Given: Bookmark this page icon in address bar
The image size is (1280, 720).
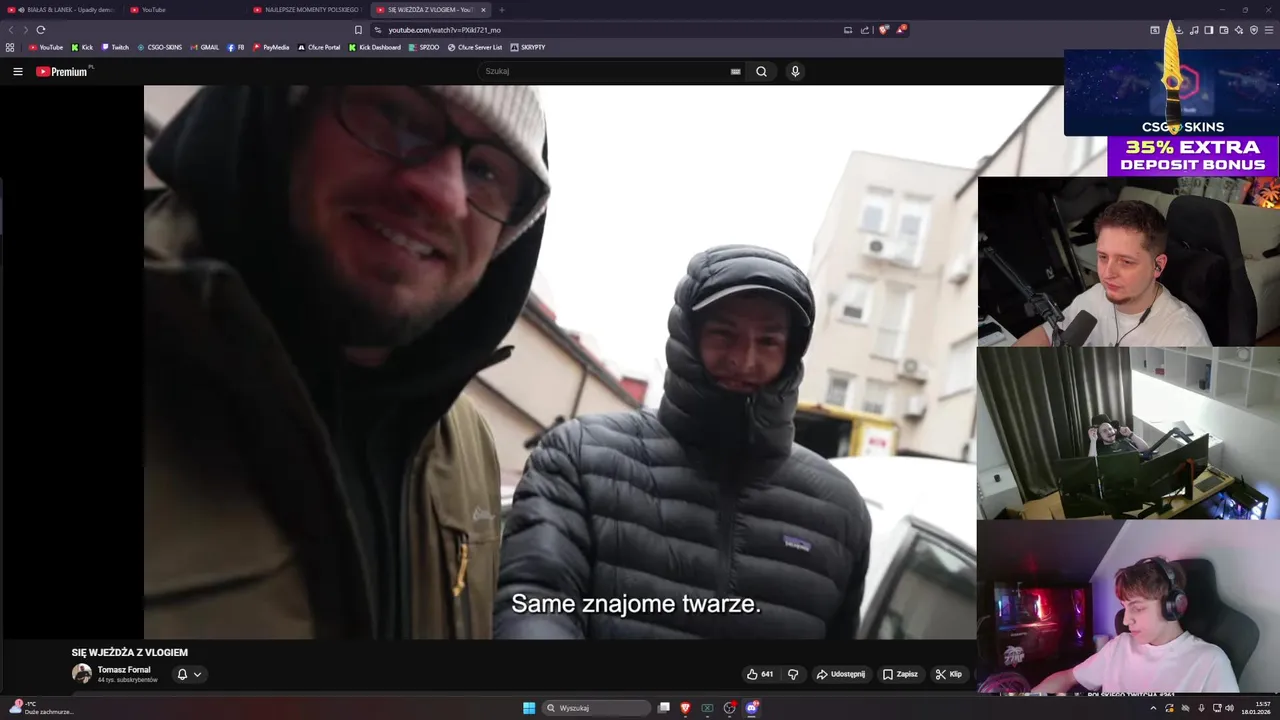Looking at the screenshot, I should tap(358, 30).
